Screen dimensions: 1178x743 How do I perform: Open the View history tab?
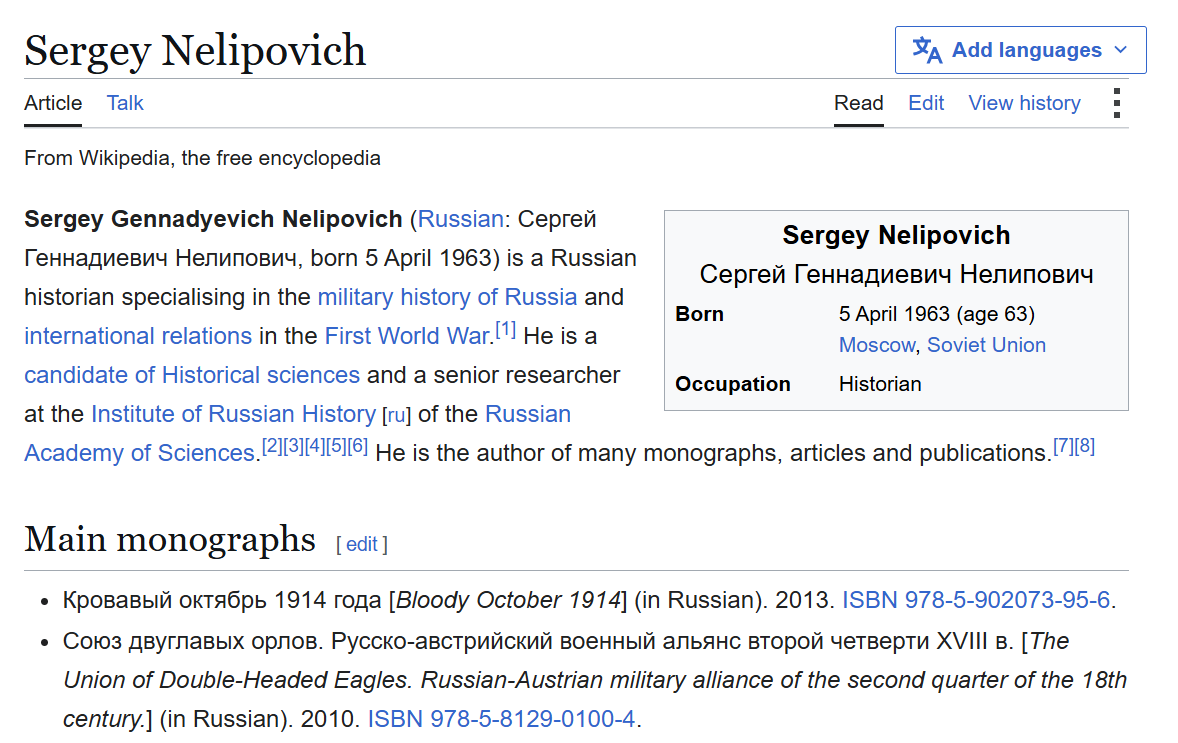coord(1024,103)
